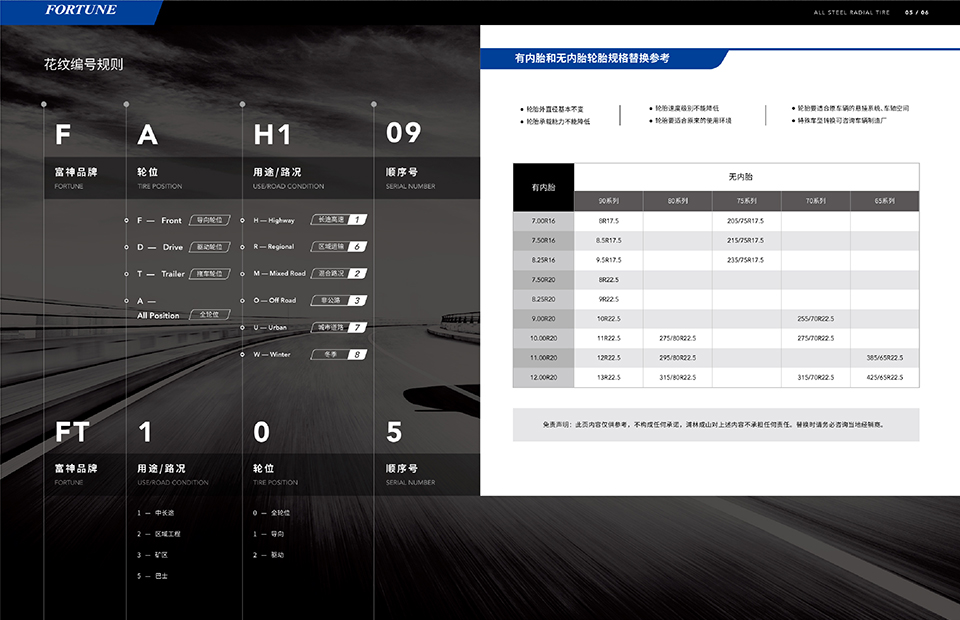Click the '有内胎' table header cell
Image resolution: width=960 pixels, height=620 pixels.
tap(544, 187)
